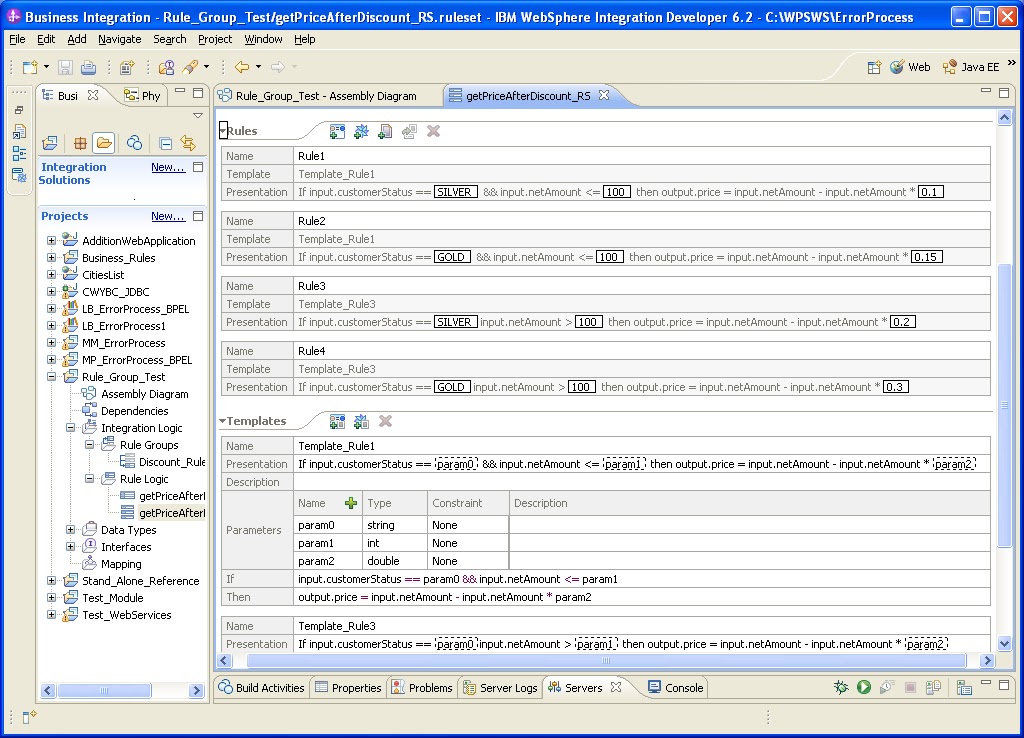
Task: Select Assembly Diagram in project tree
Action: pos(144,394)
